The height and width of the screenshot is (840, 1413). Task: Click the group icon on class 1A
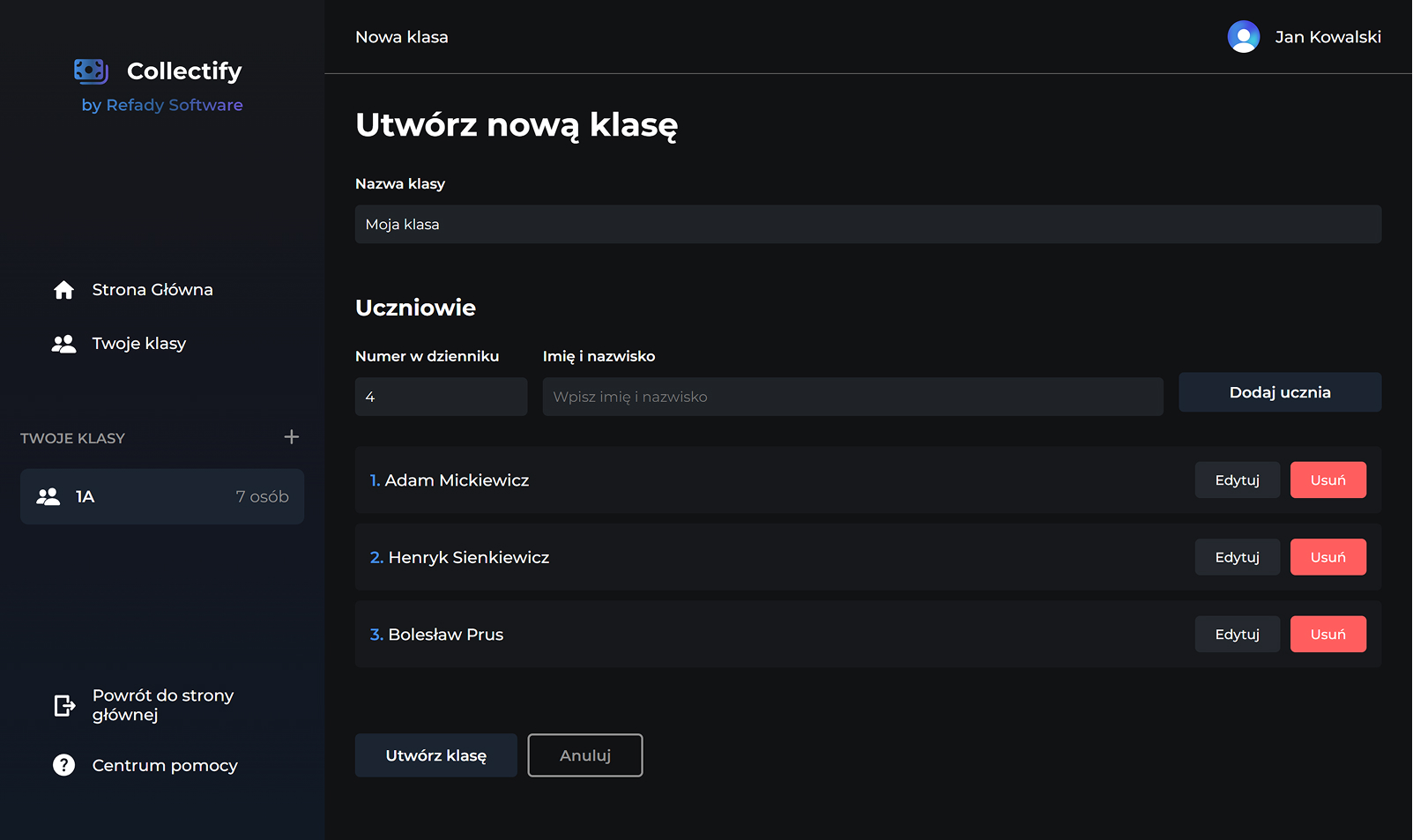(48, 497)
